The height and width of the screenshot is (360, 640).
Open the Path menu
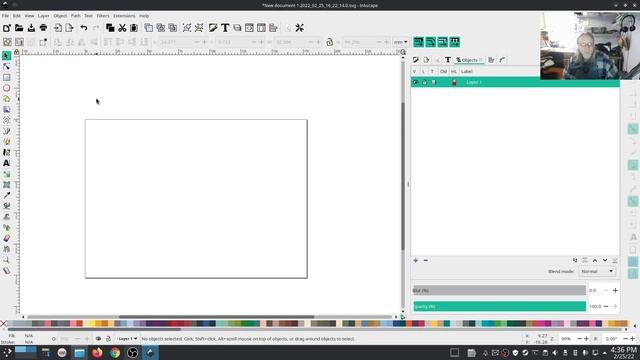[x=76, y=16]
